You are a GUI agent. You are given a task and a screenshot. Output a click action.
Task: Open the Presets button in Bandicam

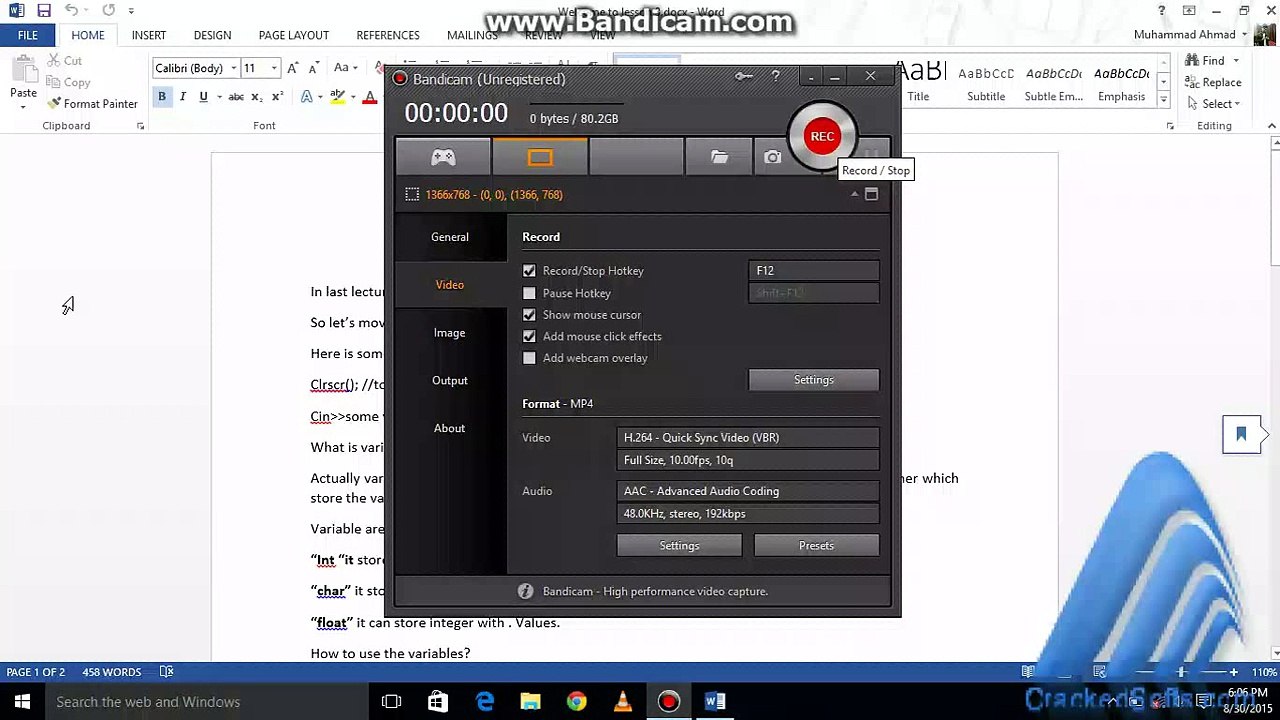[816, 546]
